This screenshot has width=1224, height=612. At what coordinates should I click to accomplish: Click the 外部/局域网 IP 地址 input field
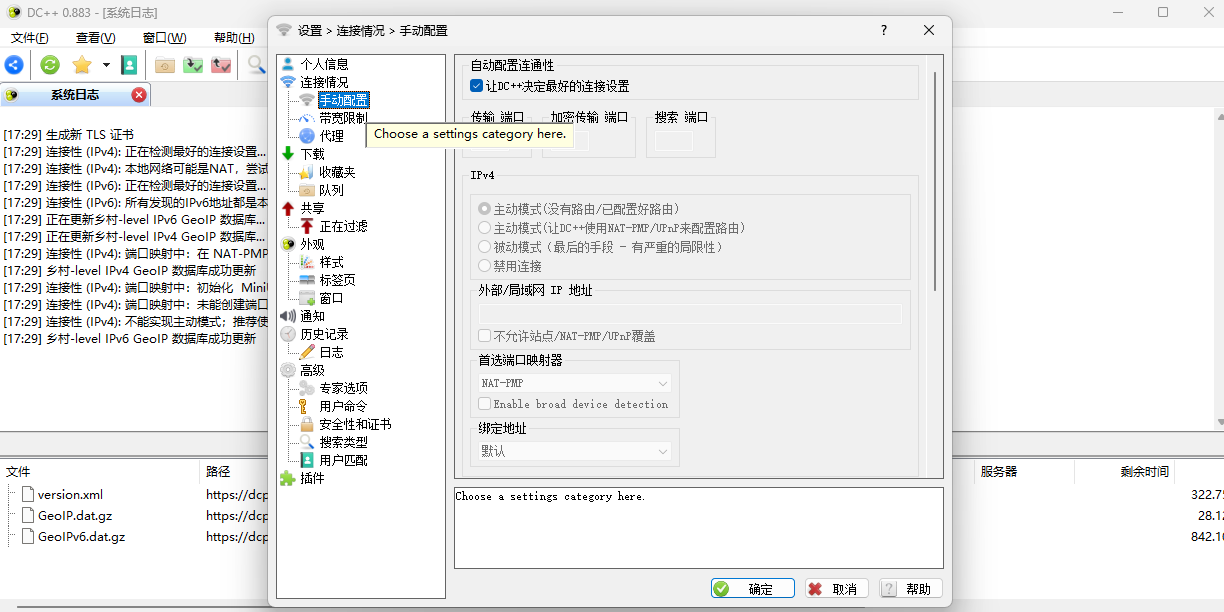(690, 314)
